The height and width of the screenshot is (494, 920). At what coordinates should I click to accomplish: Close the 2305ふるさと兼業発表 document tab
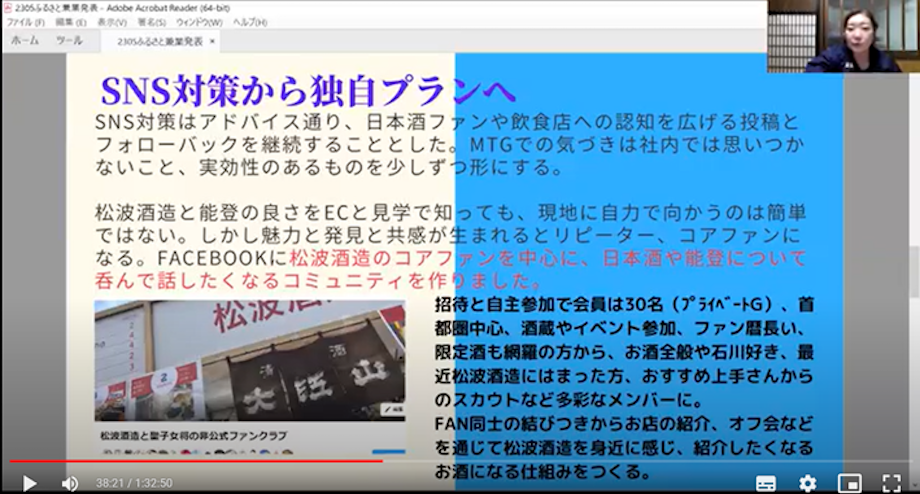(212, 42)
